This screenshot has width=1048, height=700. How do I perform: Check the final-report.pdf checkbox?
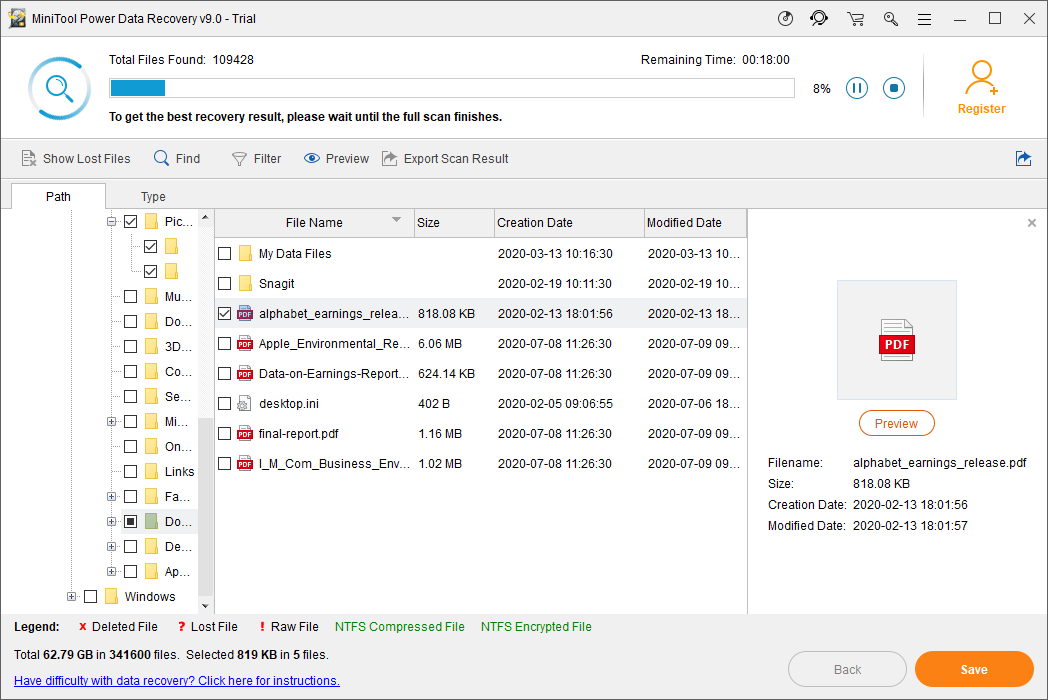pos(225,434)
